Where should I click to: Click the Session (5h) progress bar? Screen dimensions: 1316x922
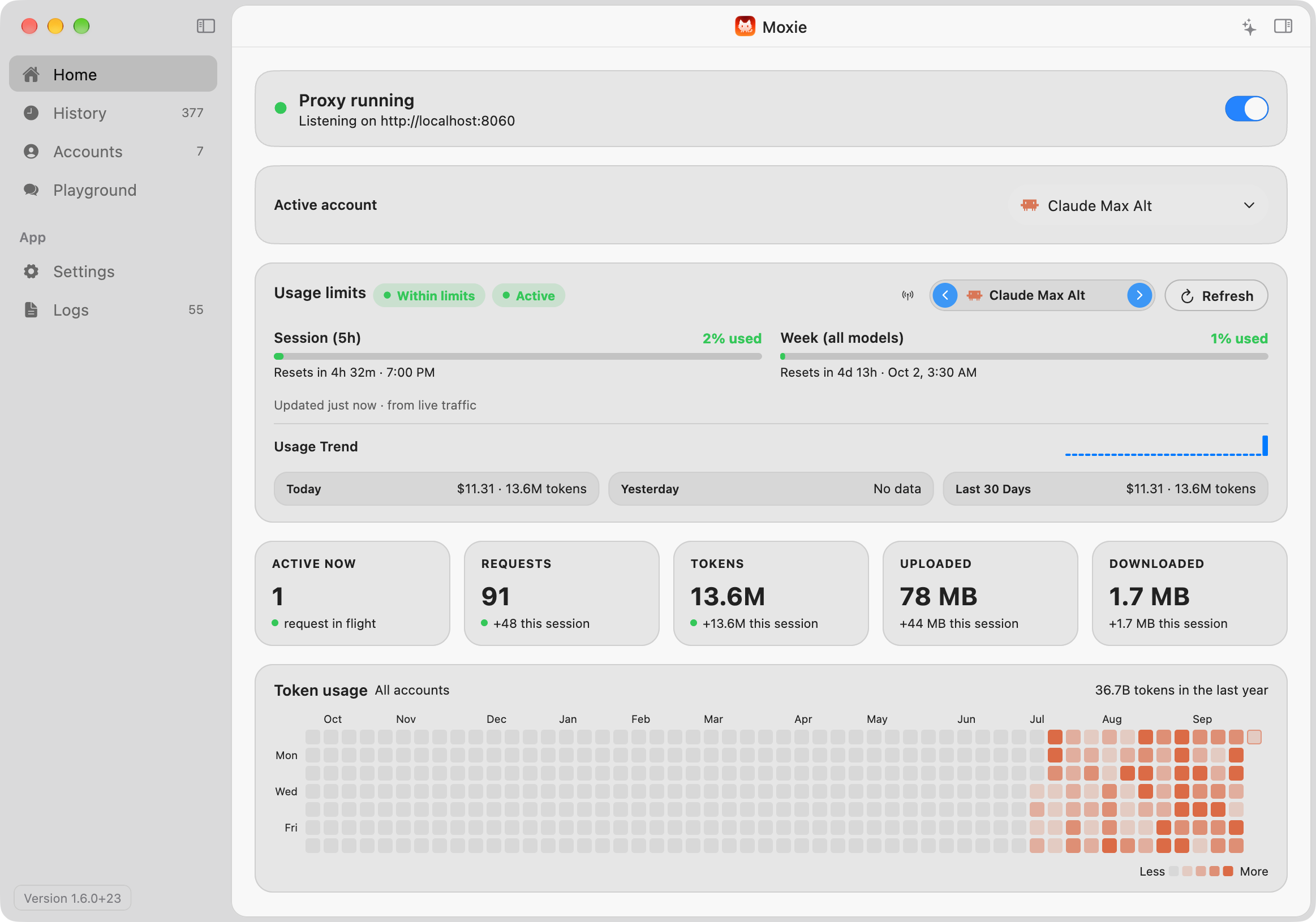click(518, 356)
